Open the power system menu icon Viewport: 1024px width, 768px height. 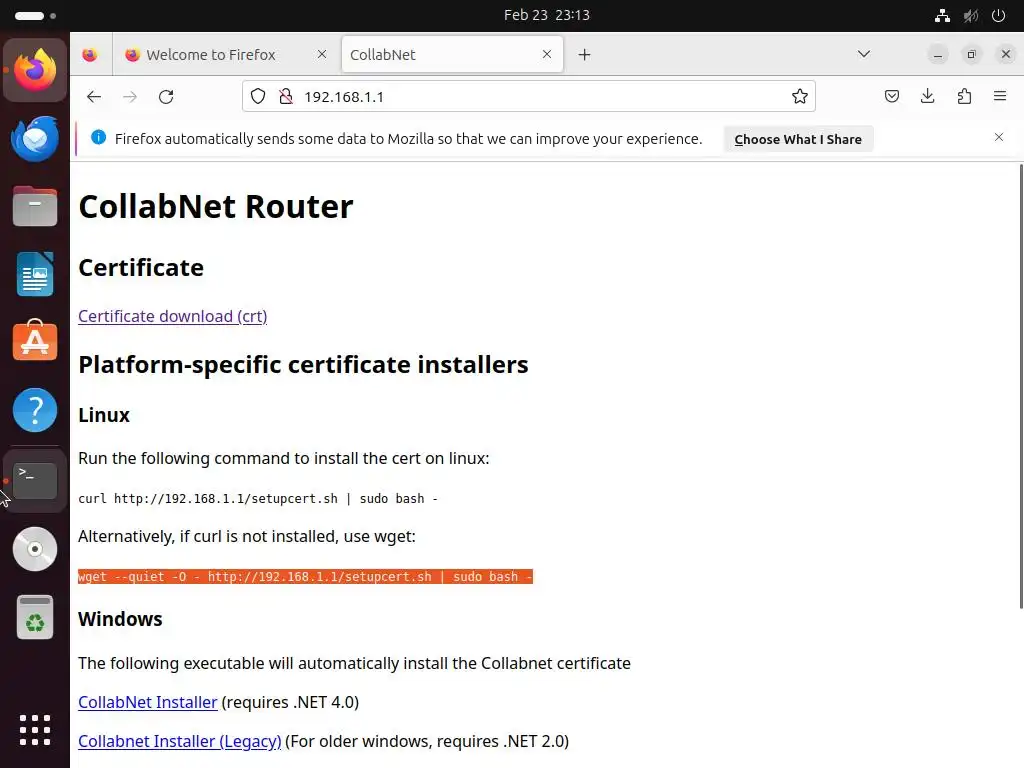click(999, 16)
